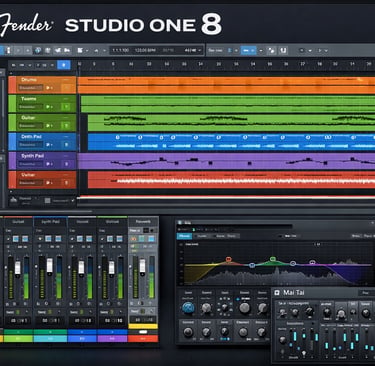Viewport: 375px width, 366px height.
Task: Click the Mai Tai instrument icon
Action: click(277, 293)
